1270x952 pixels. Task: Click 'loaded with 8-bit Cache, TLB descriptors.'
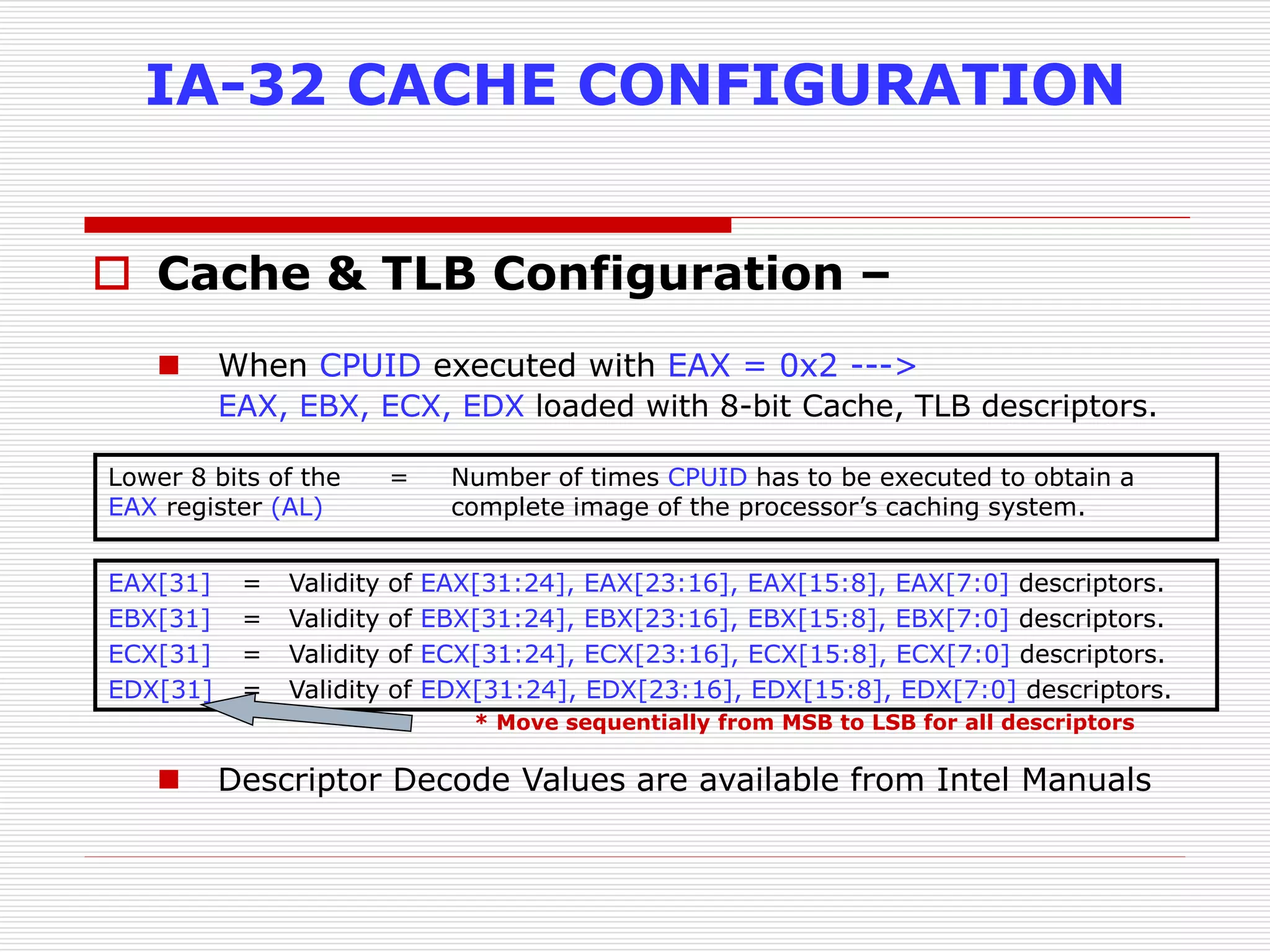tap(846, 407)
